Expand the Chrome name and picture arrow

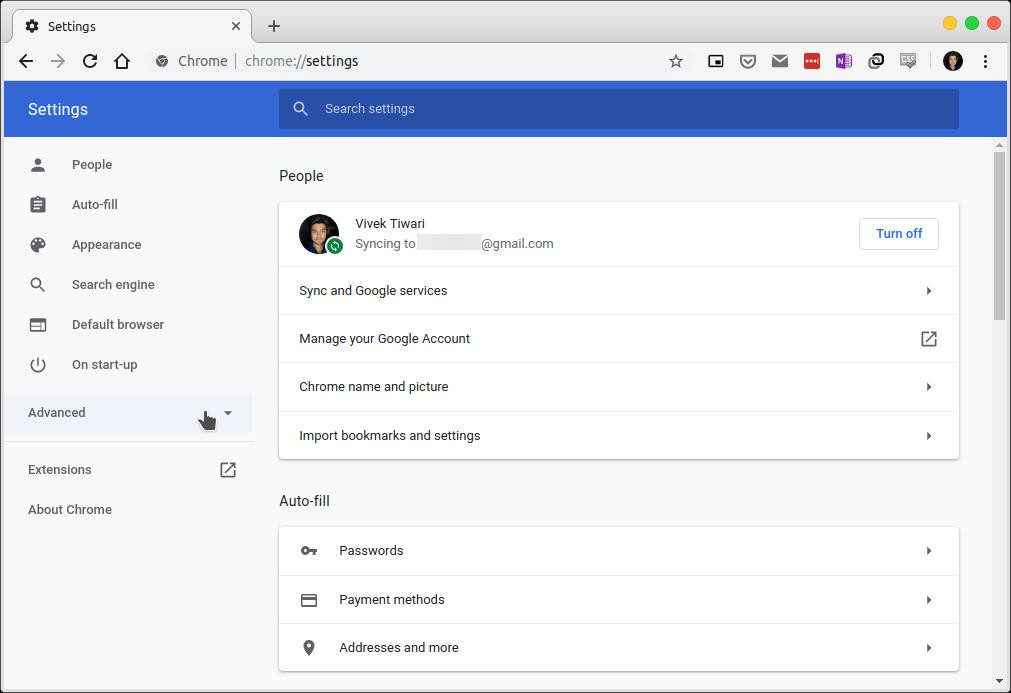click(928, 387)
